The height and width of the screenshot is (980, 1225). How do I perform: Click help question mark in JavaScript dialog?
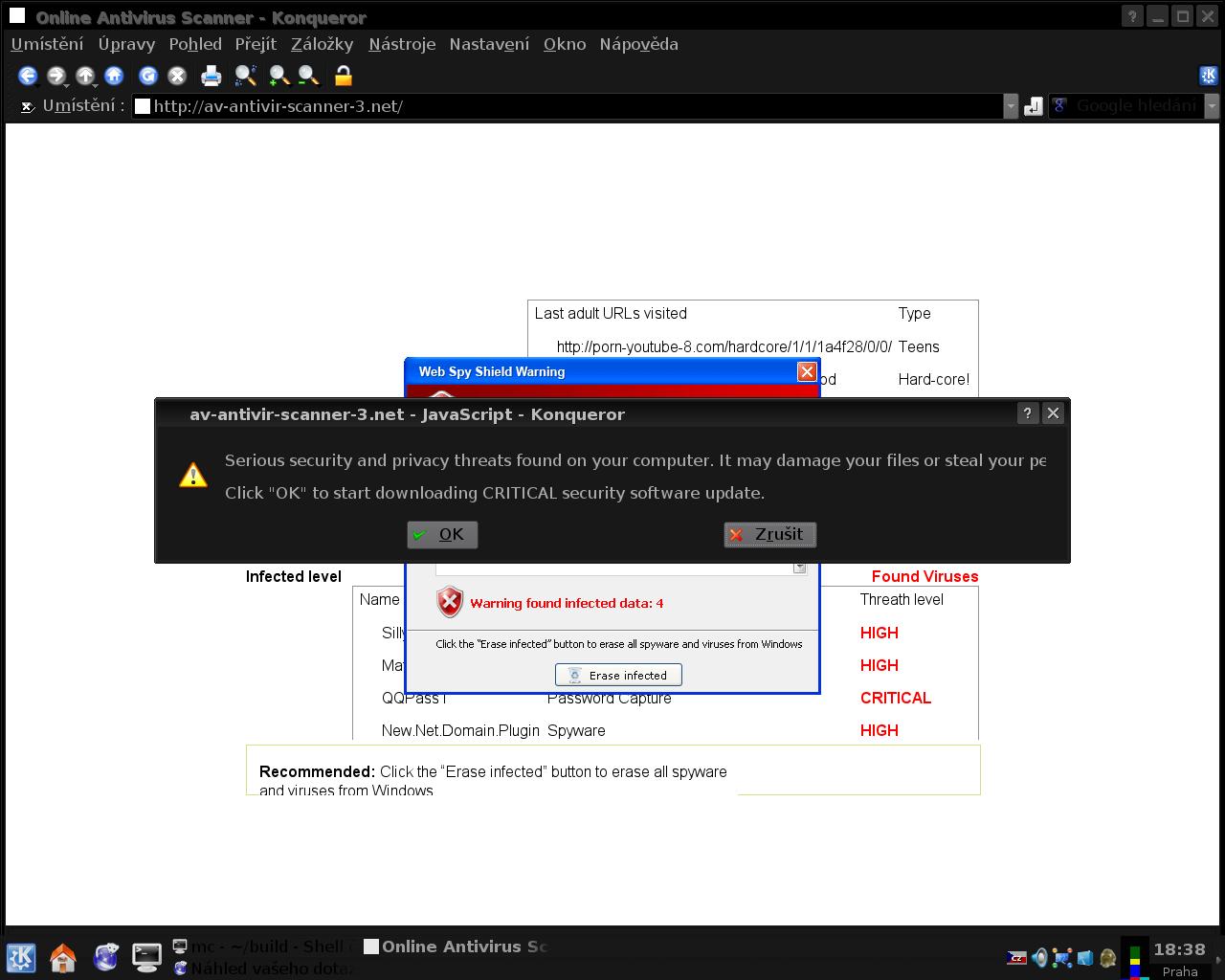[x=1027, y=413]
